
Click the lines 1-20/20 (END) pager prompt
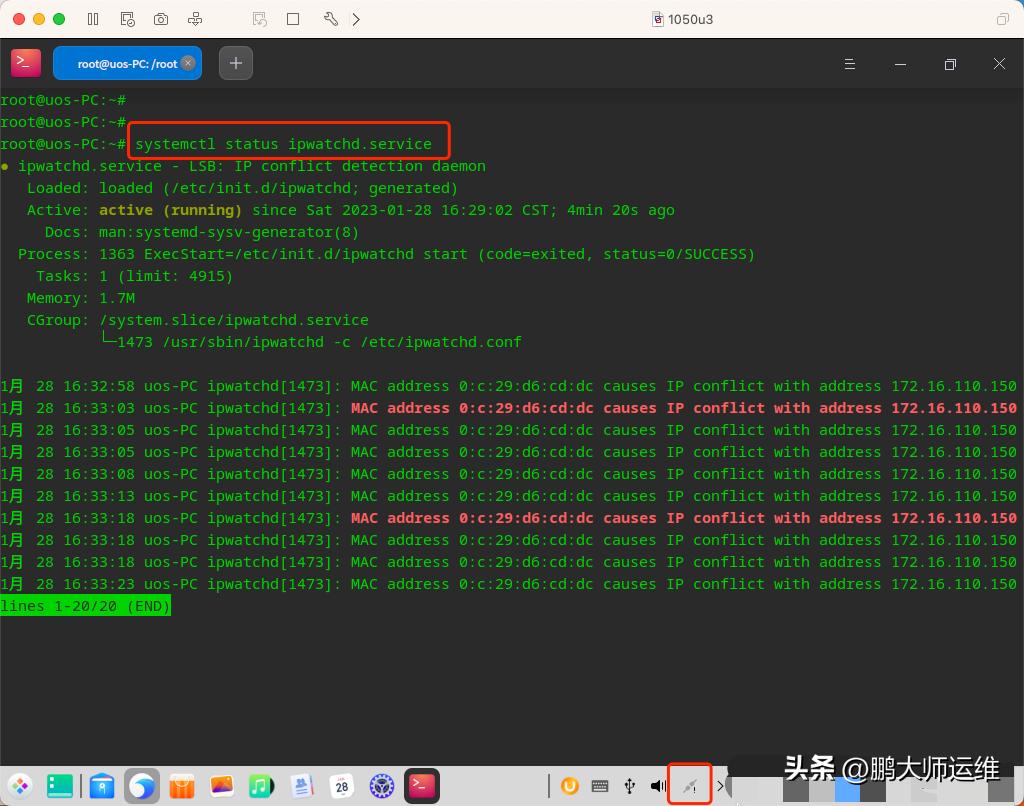click(x=85, y=606)
